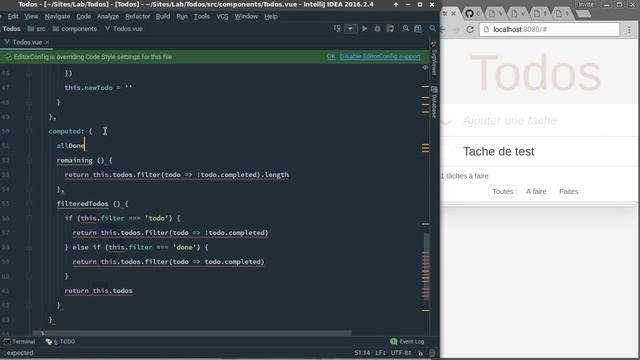Viewport: 640px width, 360px height.
Task: Close the active browser tab
Action: (453, 14)
